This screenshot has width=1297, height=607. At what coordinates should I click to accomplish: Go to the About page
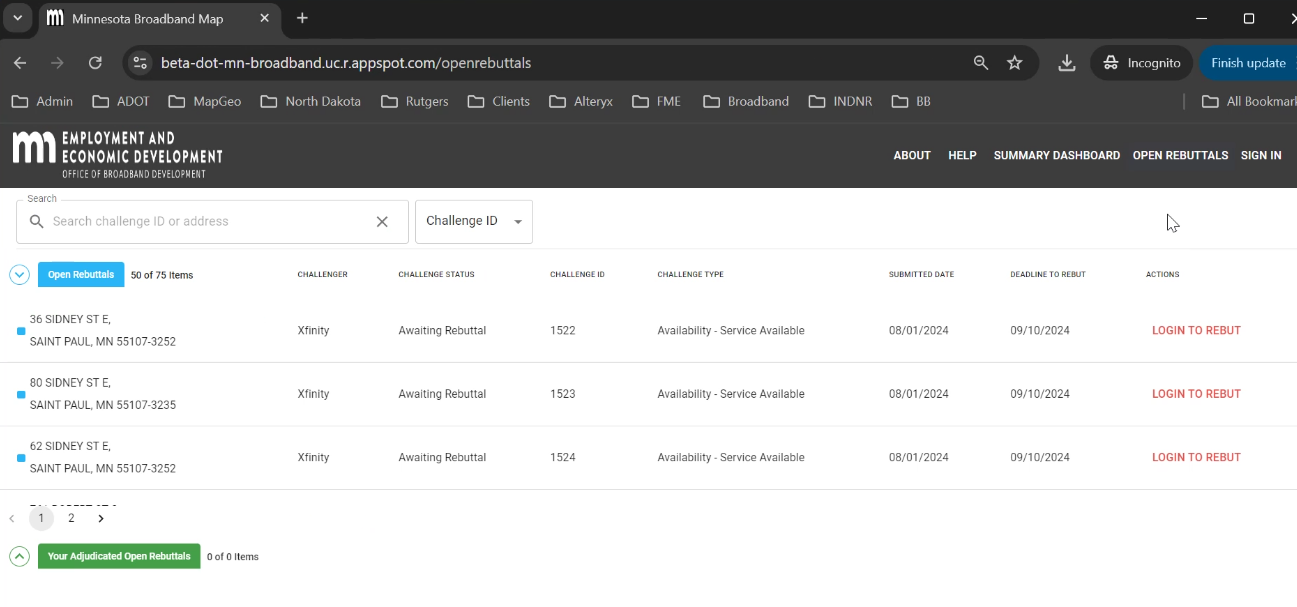pyautogui.click(x=911, y=156)
